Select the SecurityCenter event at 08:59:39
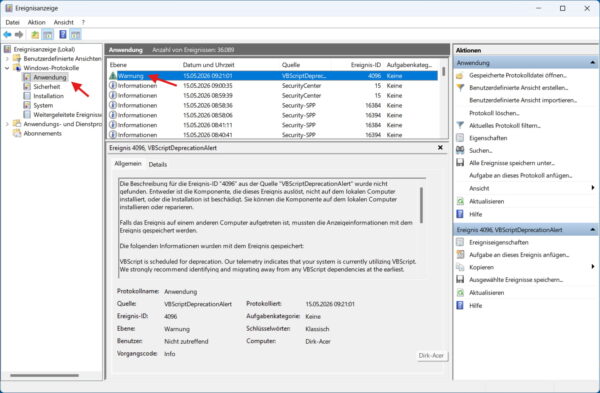Image resolution: width=600 pixels, height=393 pixels. 273,96
